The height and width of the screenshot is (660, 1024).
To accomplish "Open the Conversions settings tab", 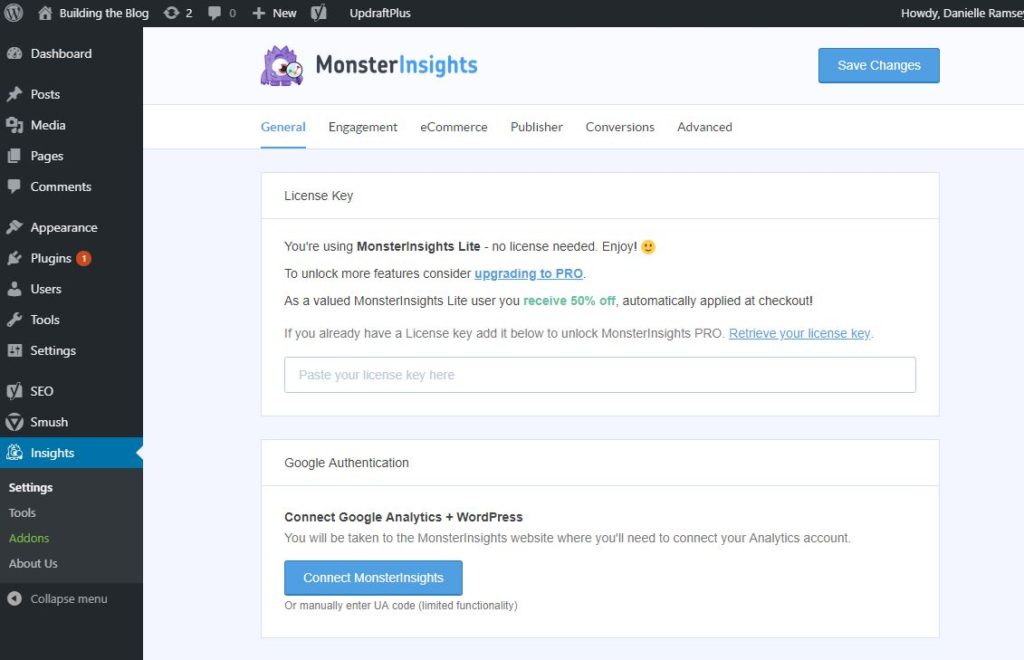I will [x=620, y=127].
